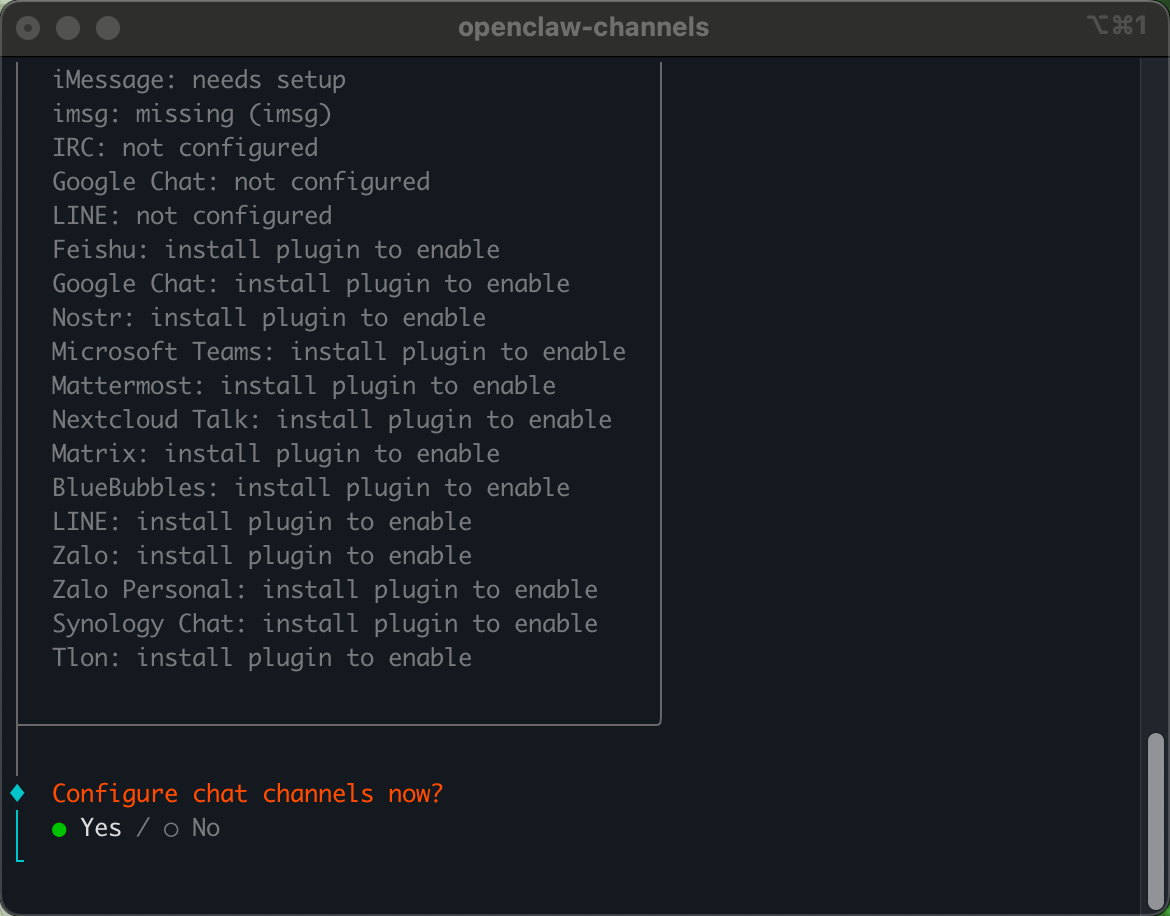Click the IRC: not configured line

tap(185, 148)
